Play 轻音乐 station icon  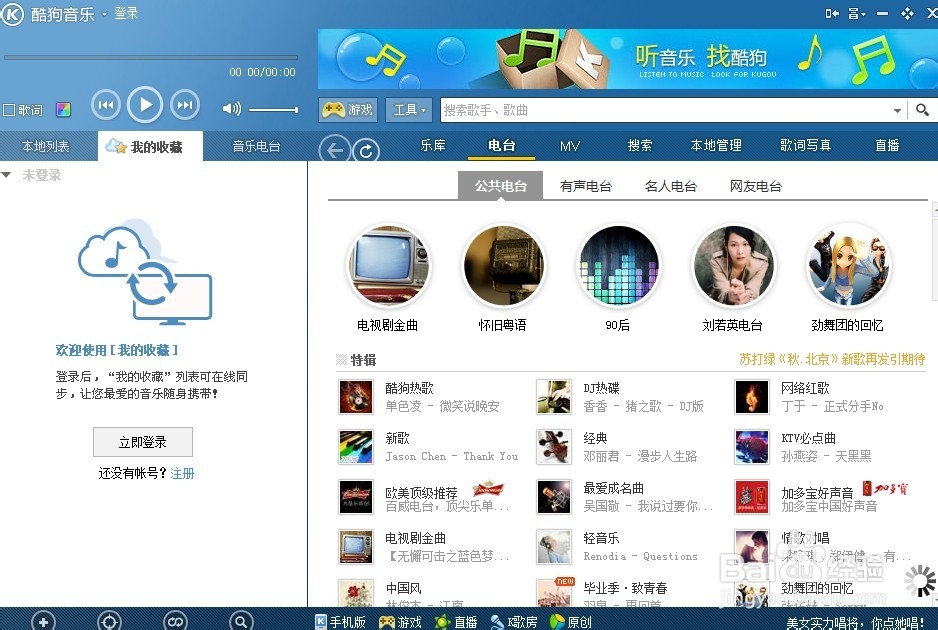(x=554, y=547)
